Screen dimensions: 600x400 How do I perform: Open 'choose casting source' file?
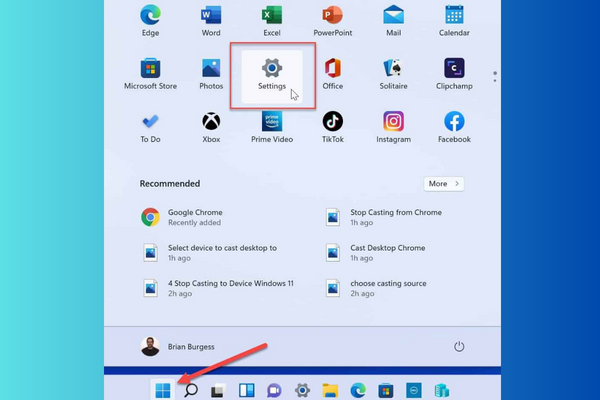click(376, 288)
